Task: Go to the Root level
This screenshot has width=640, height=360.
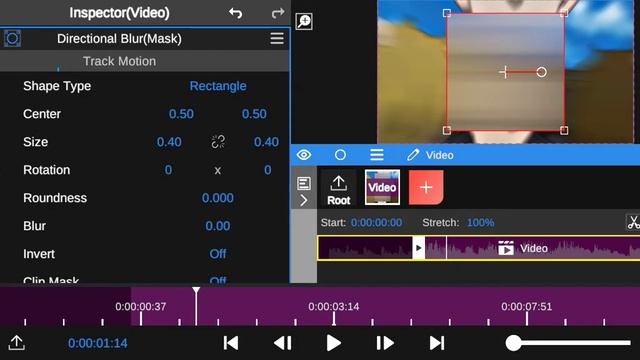Action: (338, 190)
